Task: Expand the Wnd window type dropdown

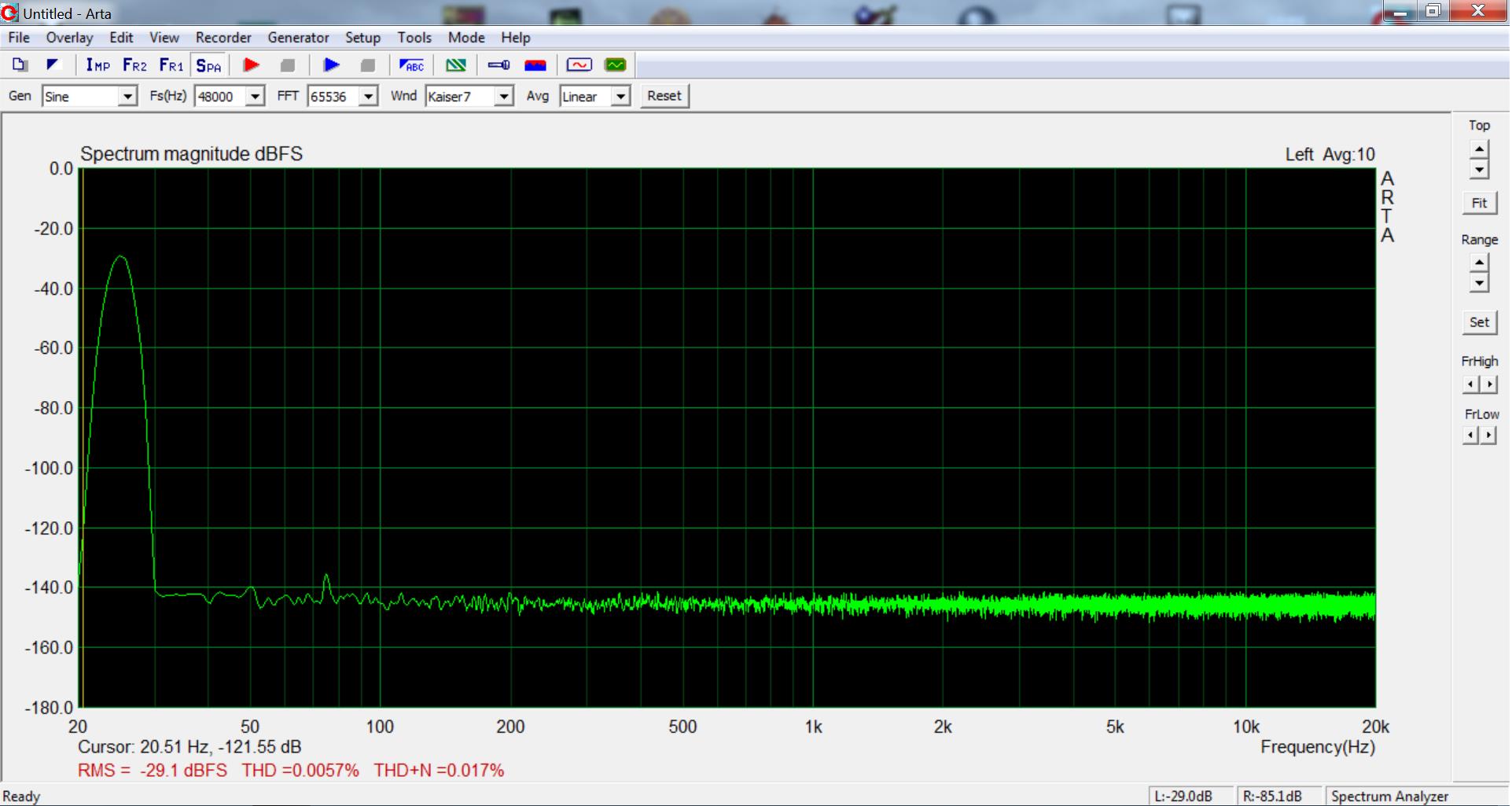Action: click(504, 97)
